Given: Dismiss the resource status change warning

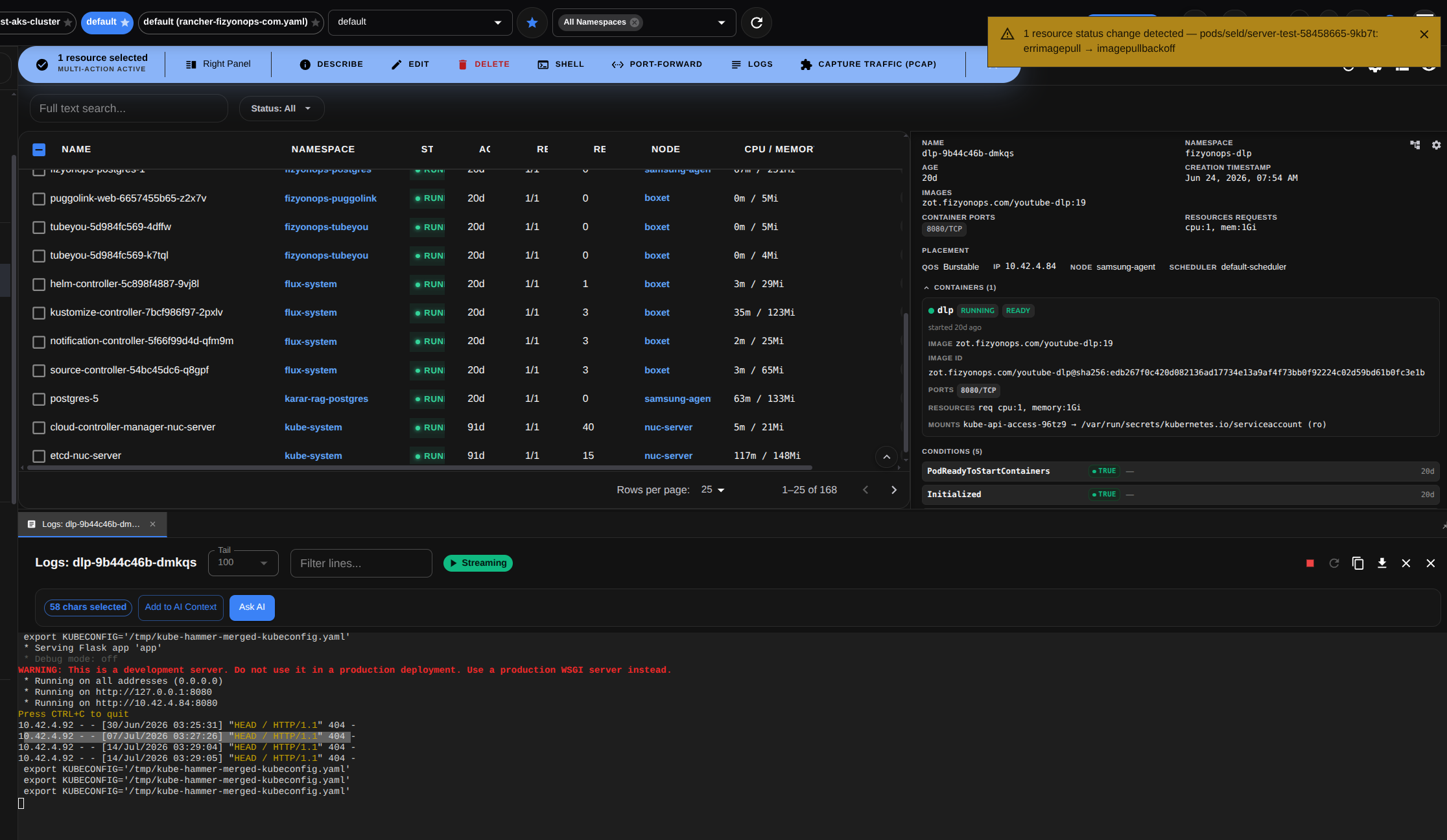Looking at the screenshot, I should pos(1424,34).
